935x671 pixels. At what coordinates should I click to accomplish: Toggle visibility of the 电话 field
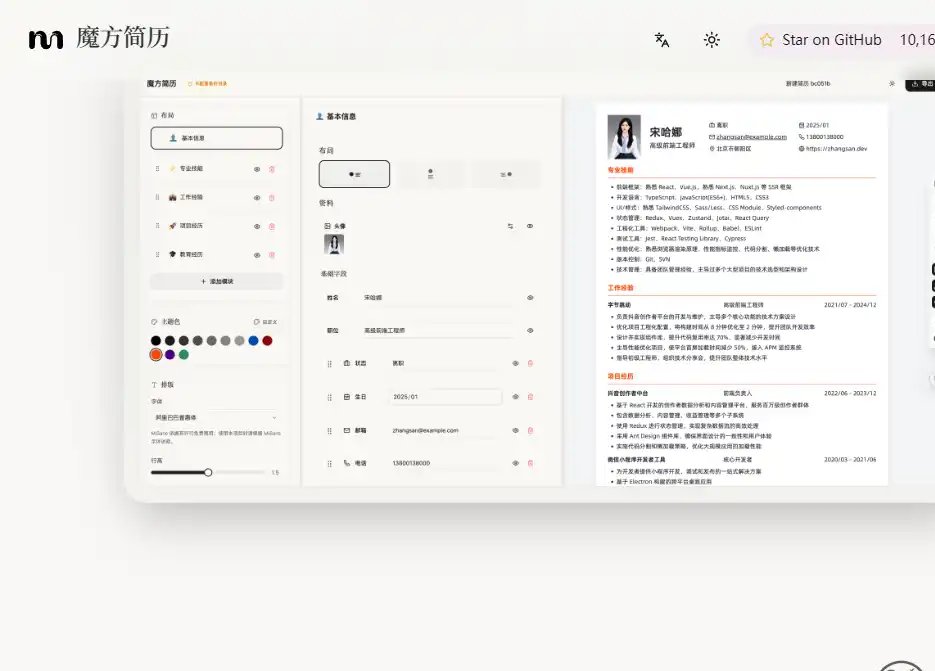[x=515, y=463]
